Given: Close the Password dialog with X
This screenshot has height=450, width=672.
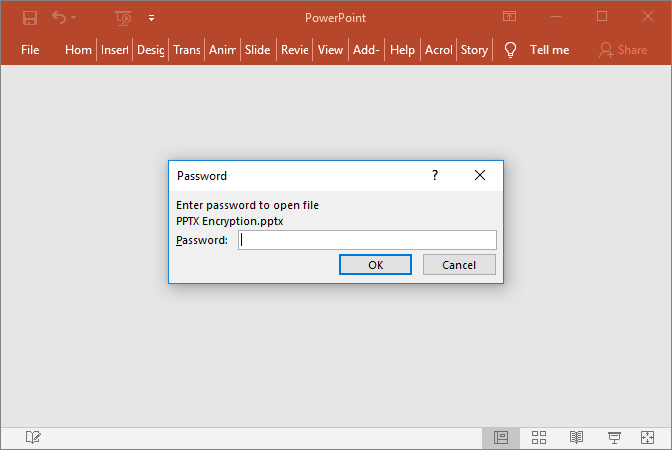Looking at the screenshot, I should (x=480, y=175).
